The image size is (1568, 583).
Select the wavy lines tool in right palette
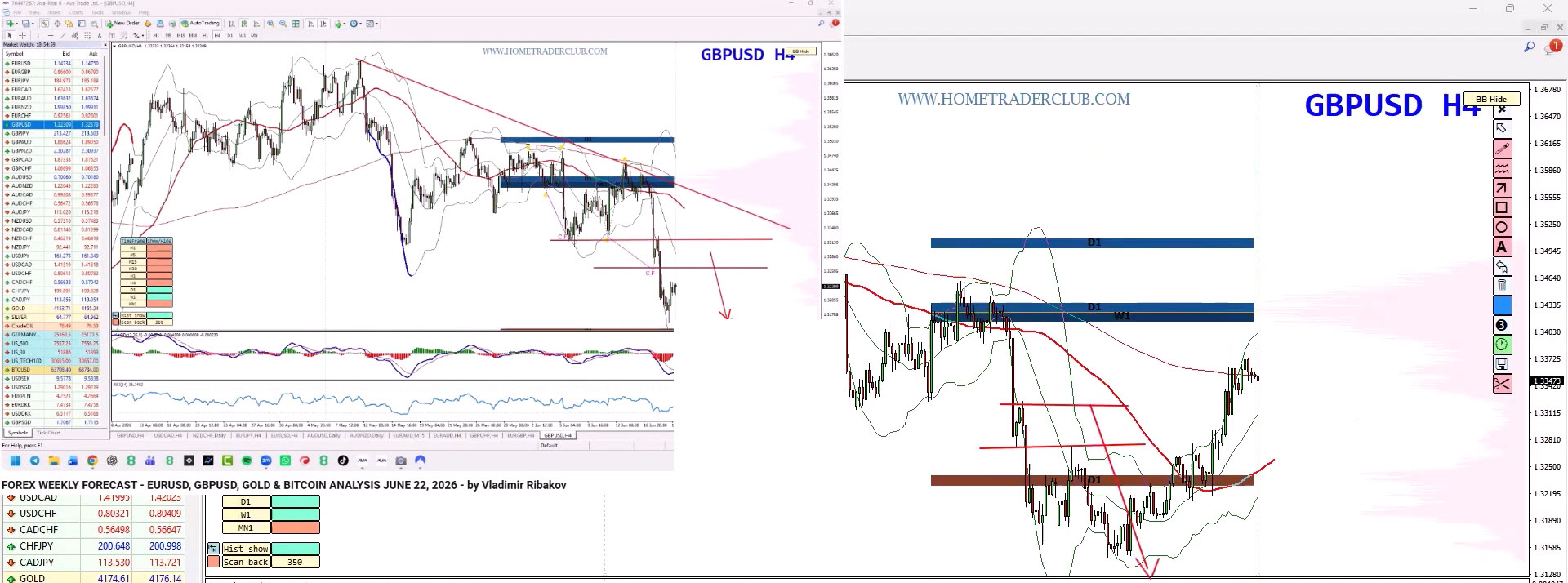pyautogui.click(x=1502, y=168)
